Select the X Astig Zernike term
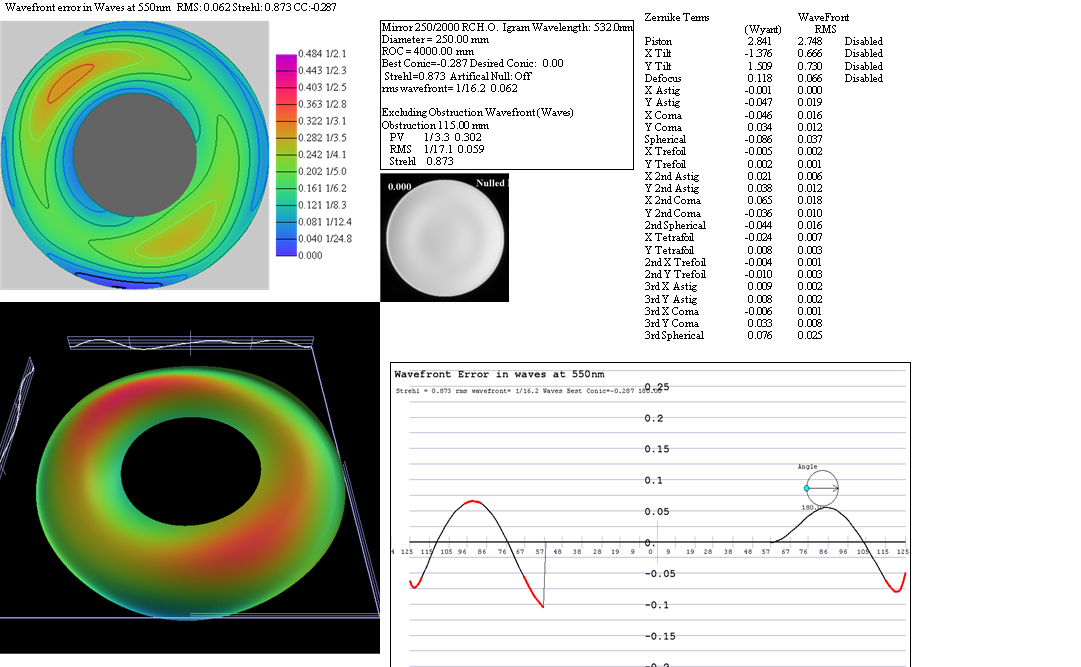 664,90
